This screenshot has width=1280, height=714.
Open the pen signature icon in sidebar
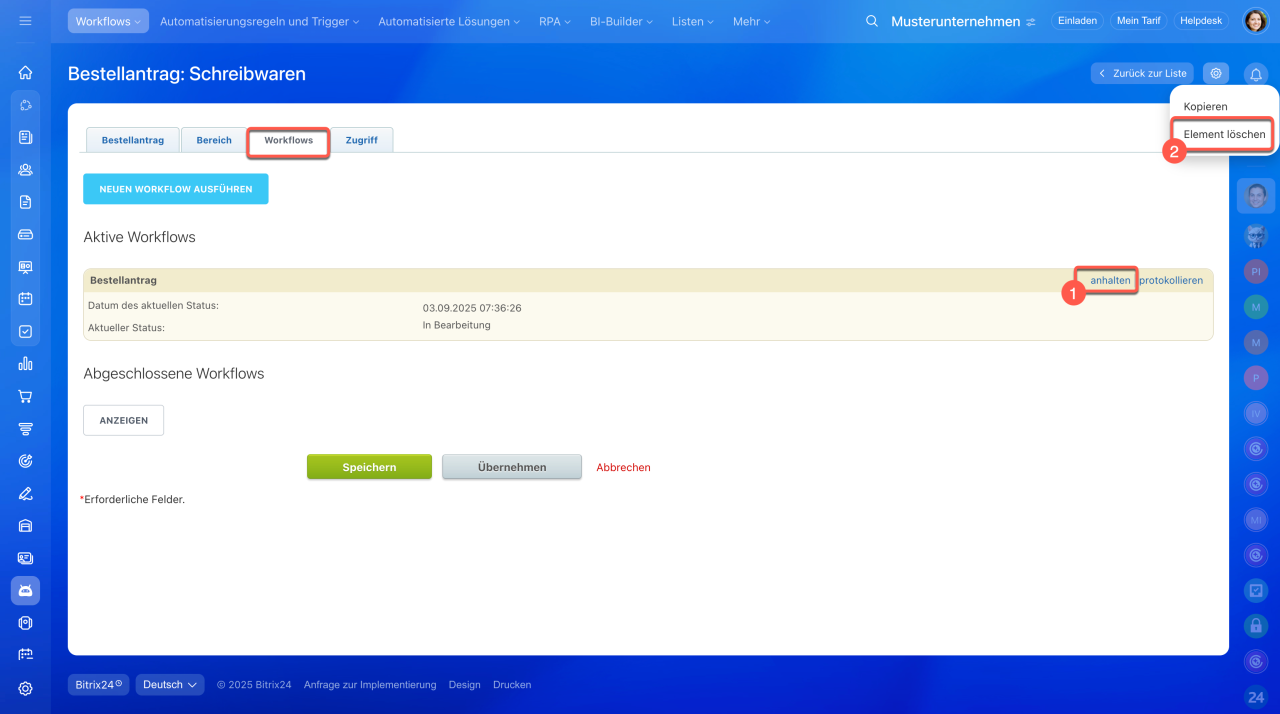coord(25,493)
